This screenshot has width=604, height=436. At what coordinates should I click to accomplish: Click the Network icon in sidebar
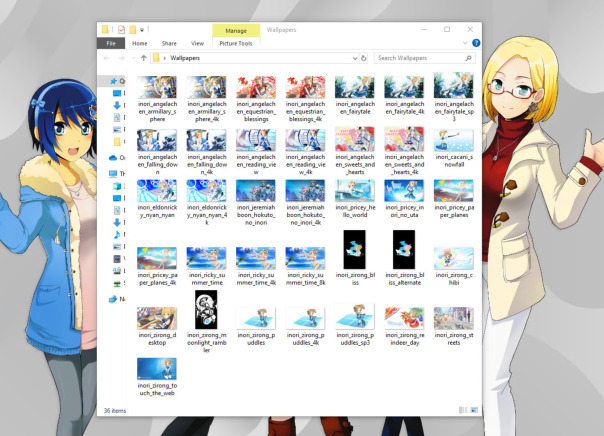coord(113,298)
